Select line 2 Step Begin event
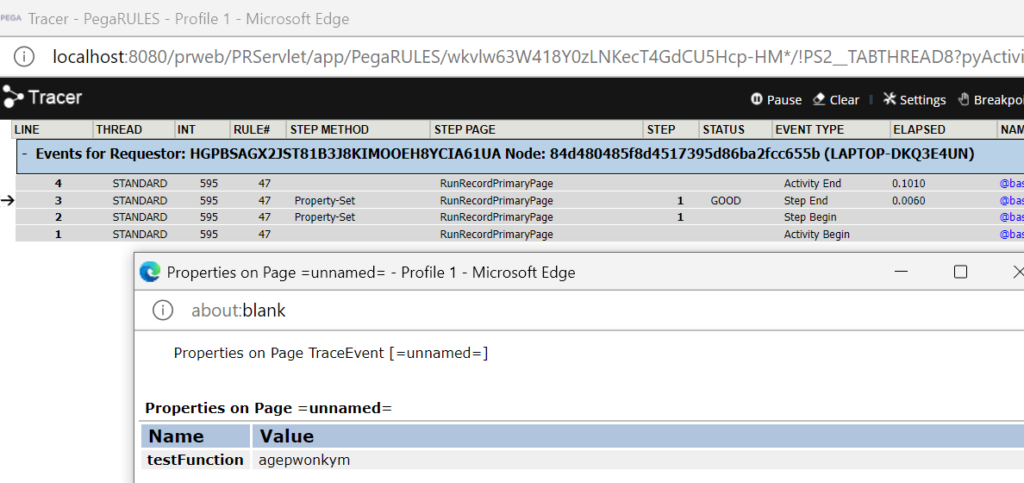 810,217
